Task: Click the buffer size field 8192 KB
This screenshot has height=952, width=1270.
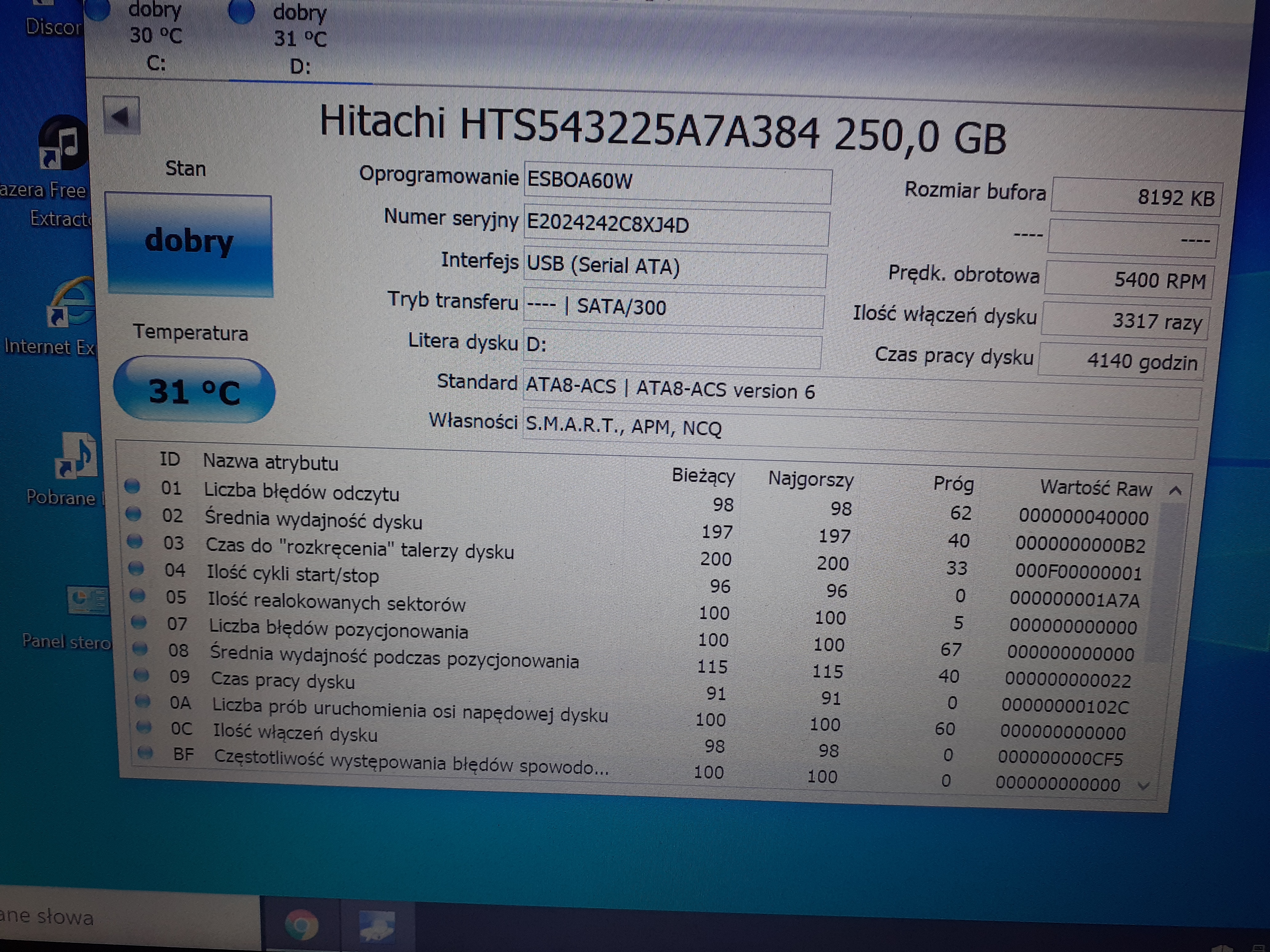Action: (x=1137, y=197)
